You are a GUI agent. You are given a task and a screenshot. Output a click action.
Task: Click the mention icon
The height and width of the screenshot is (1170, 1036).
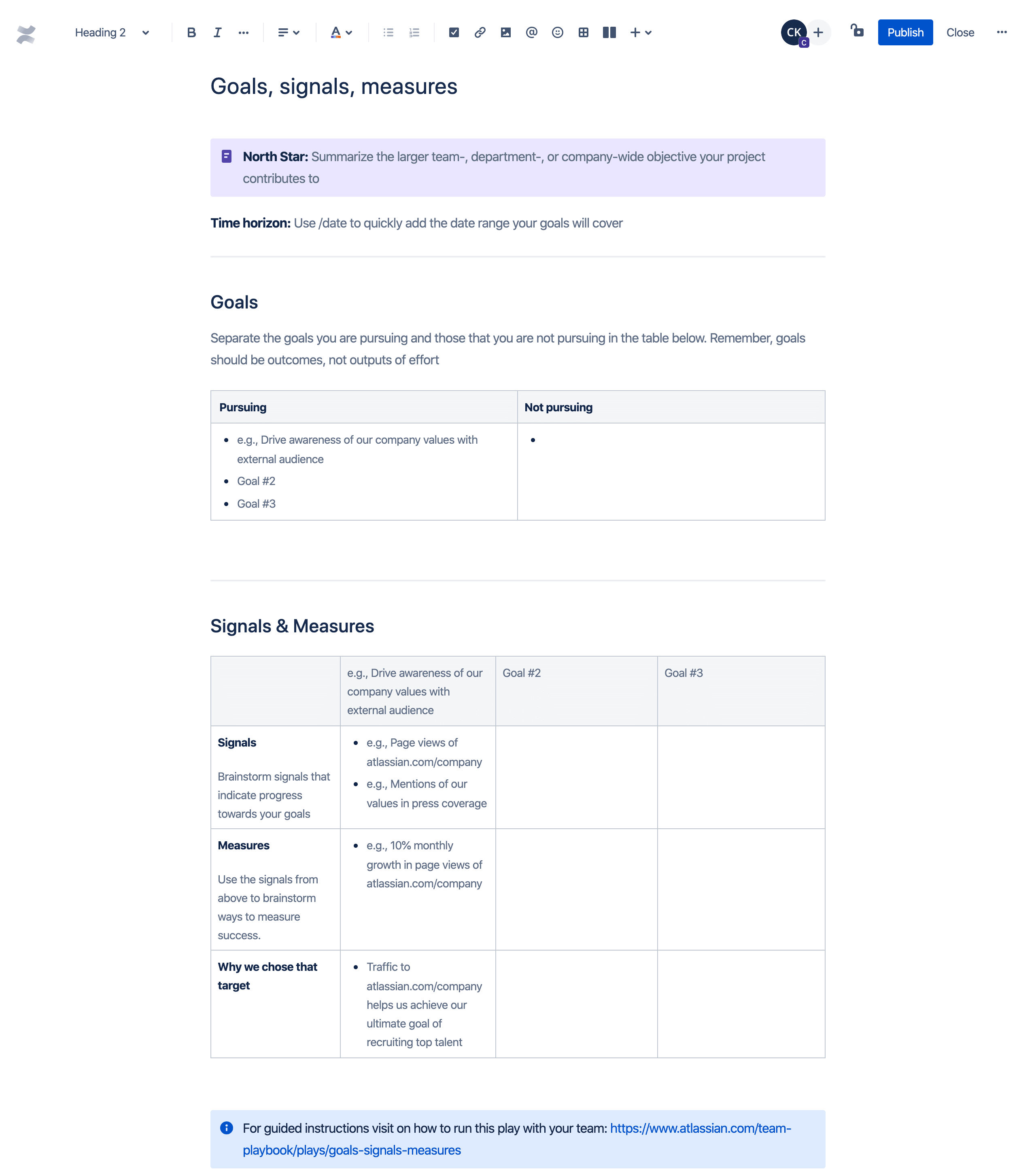[531, 32]
